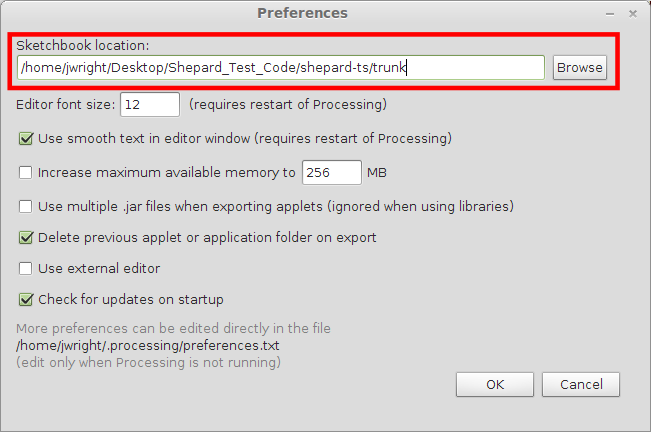Enable multiple .jar files when exporting

[x=26, y=206]
